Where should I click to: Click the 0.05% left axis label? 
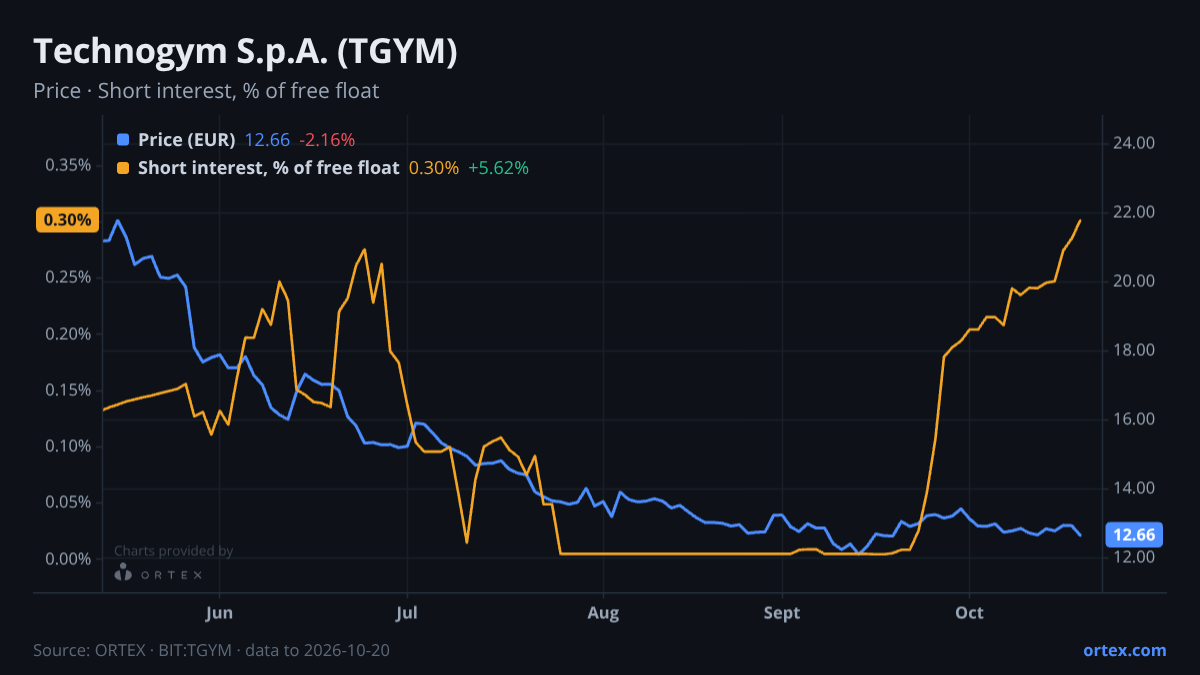[x=68, y=502]
